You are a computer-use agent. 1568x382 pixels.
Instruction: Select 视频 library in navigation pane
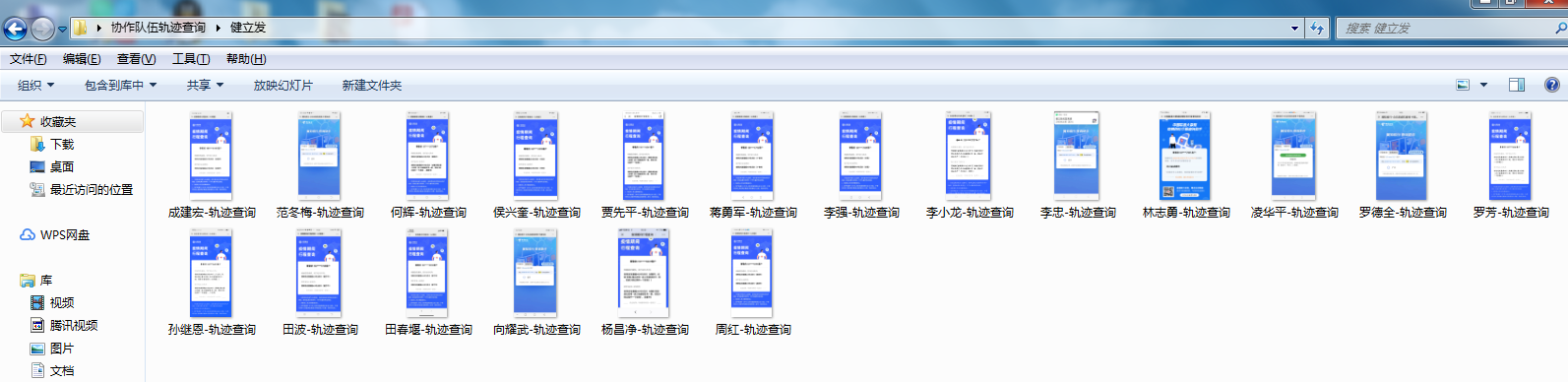62,303
